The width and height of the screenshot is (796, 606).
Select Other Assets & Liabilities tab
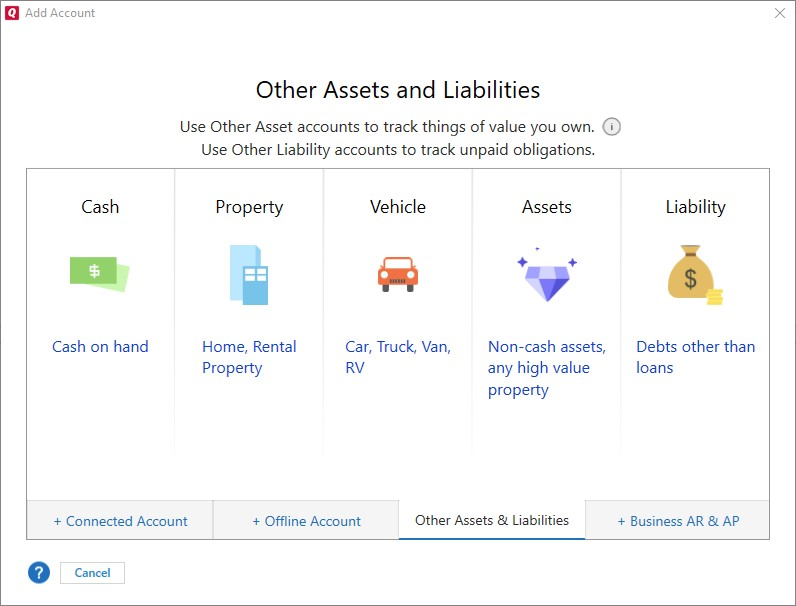pyautogui.click(x=492, y=520)
